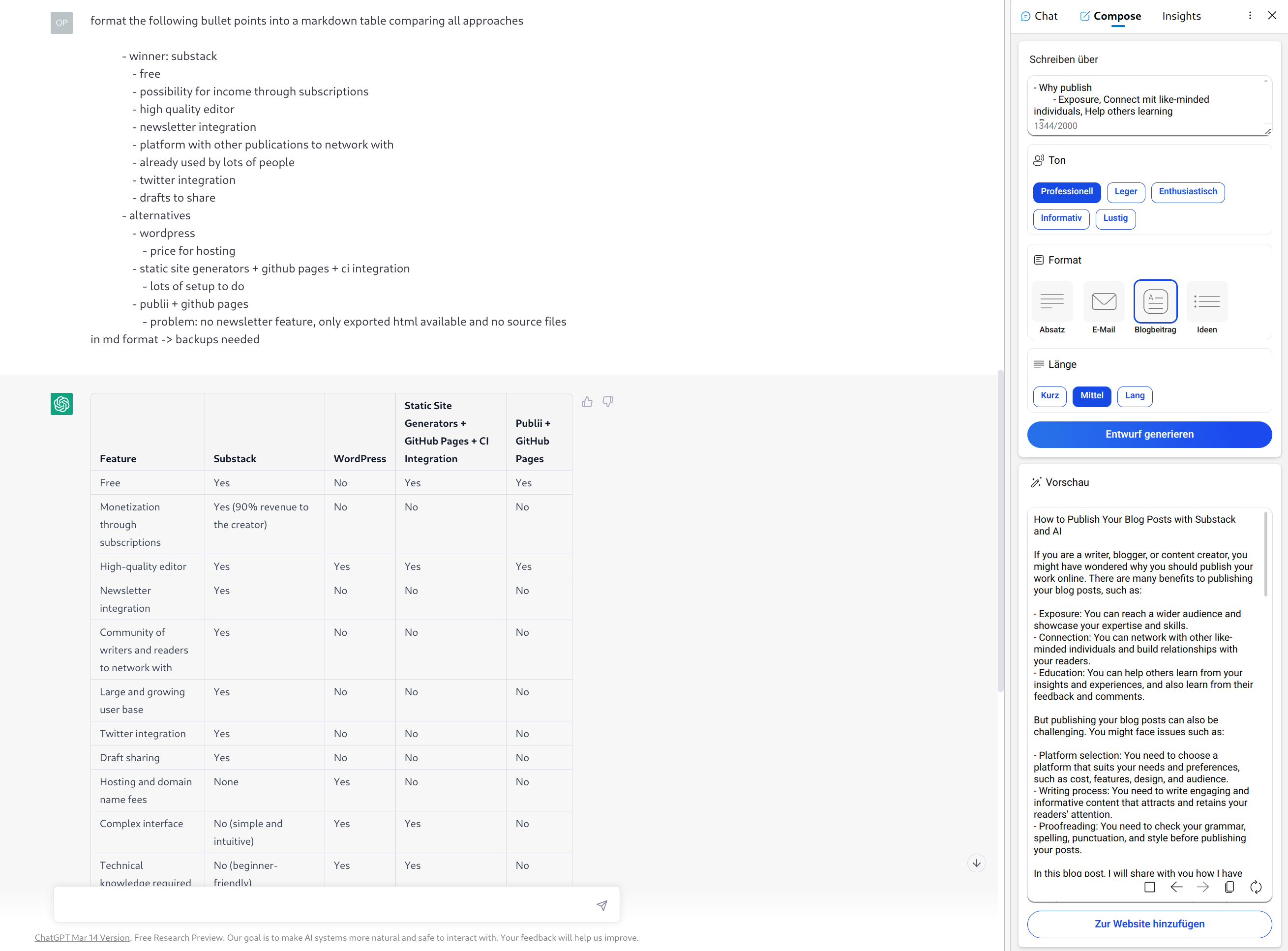
Task: Go to next draft with right arrow
Action: point(1203,887)
